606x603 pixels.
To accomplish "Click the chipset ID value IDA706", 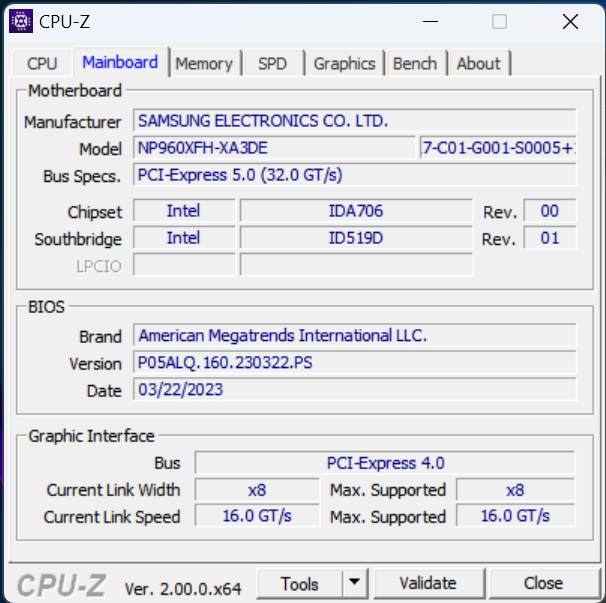I will tap(356, 211).
